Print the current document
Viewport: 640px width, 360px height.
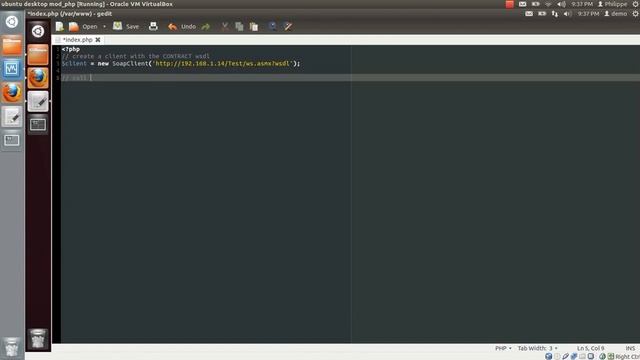click(x=153, y=27)
